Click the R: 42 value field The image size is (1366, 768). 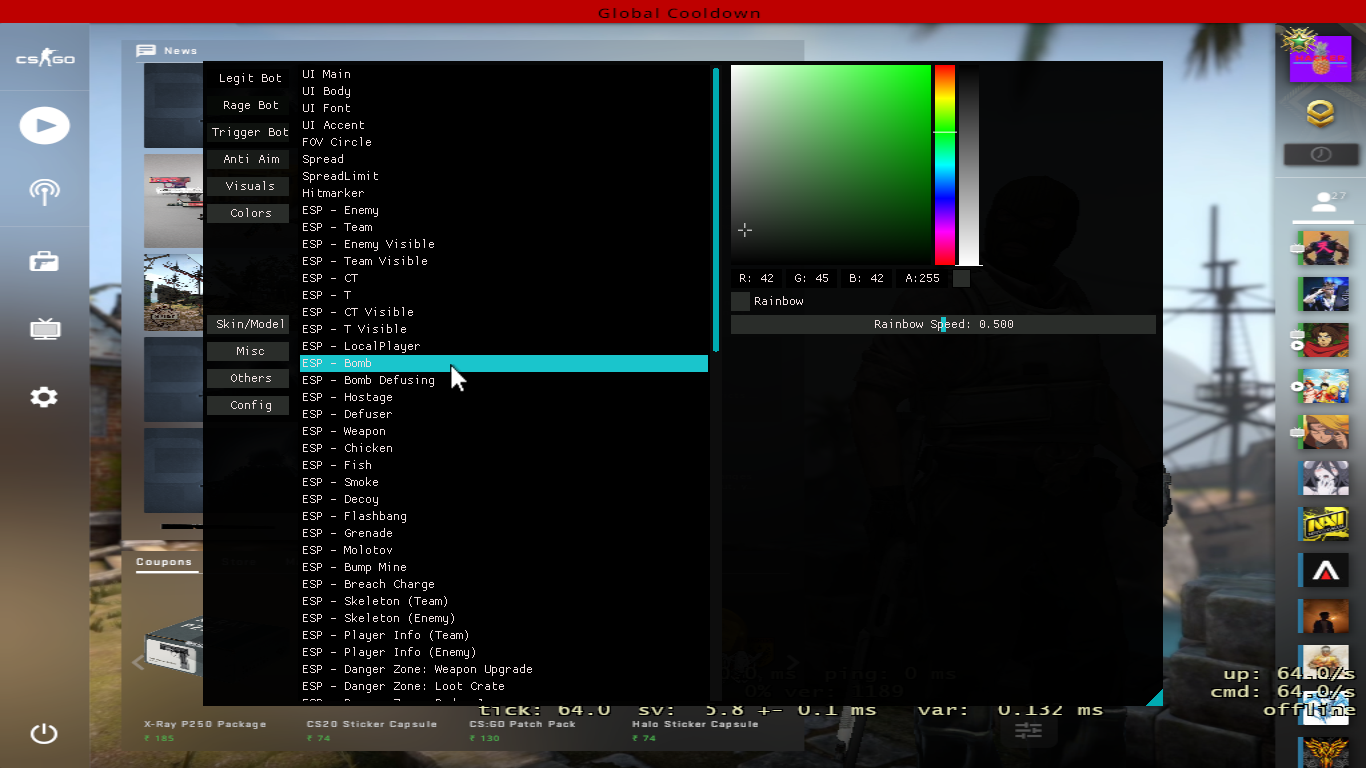click(x=756, y=278)
